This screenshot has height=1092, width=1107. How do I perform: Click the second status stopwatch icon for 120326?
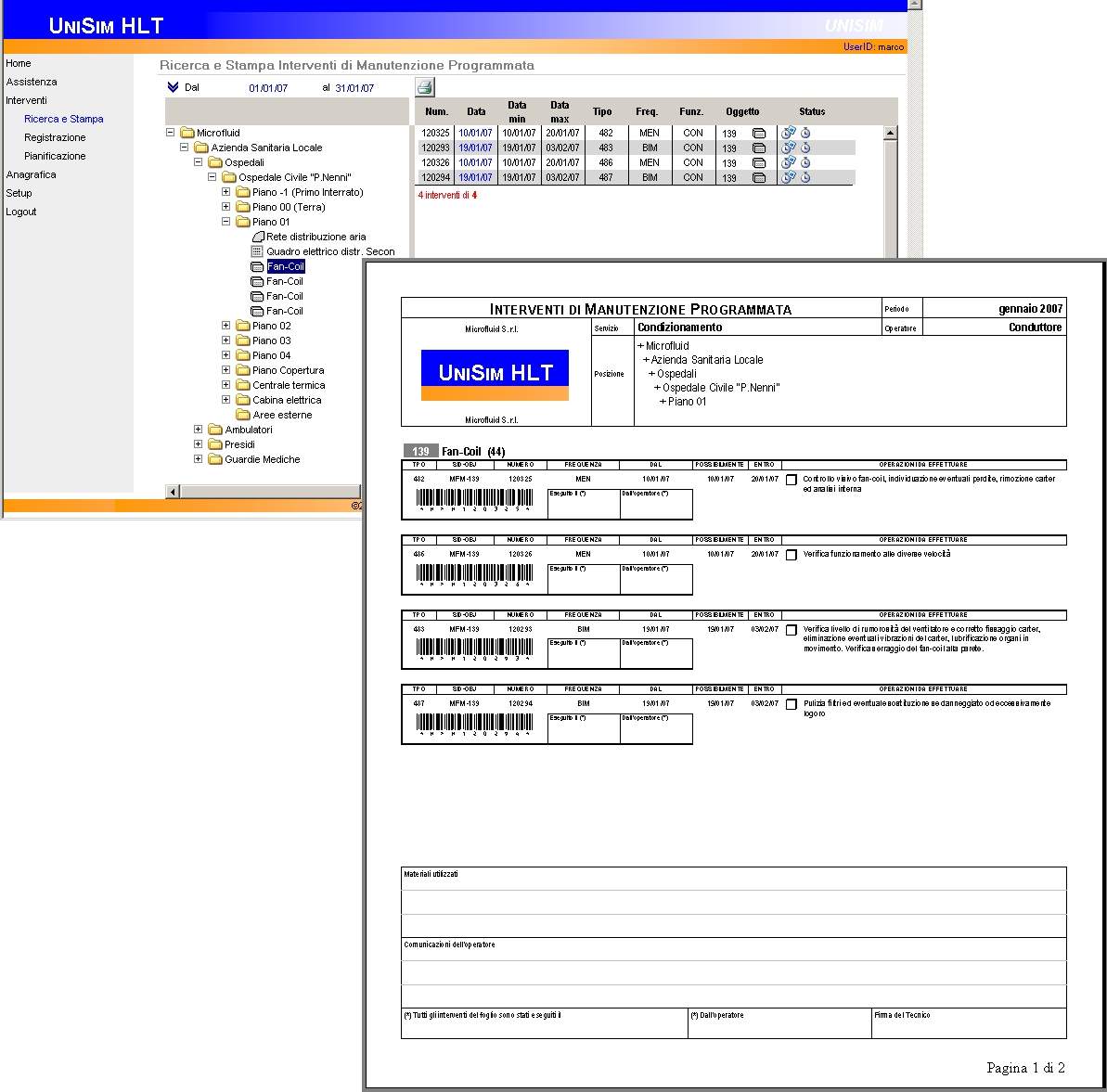[x=805, y=161]
